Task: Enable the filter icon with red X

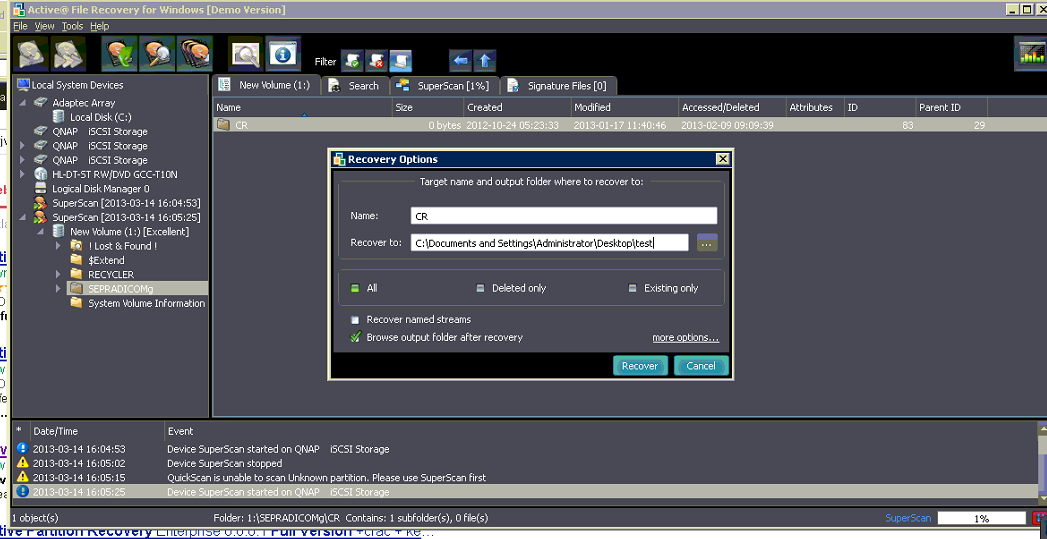Action: click(x=377, y=61)
